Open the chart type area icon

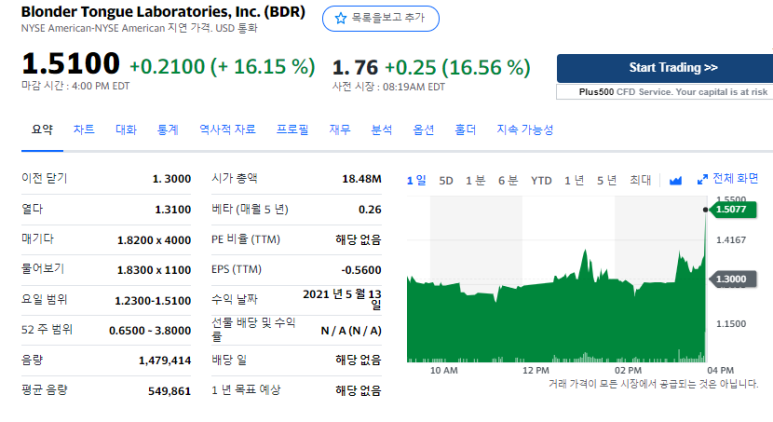click(x=675, y=181)
